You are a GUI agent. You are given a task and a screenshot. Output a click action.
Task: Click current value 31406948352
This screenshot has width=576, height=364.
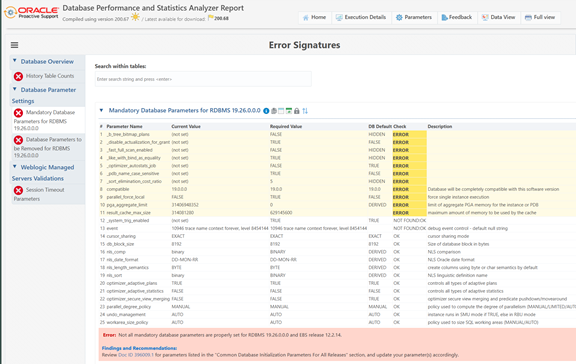click(185, 205)
